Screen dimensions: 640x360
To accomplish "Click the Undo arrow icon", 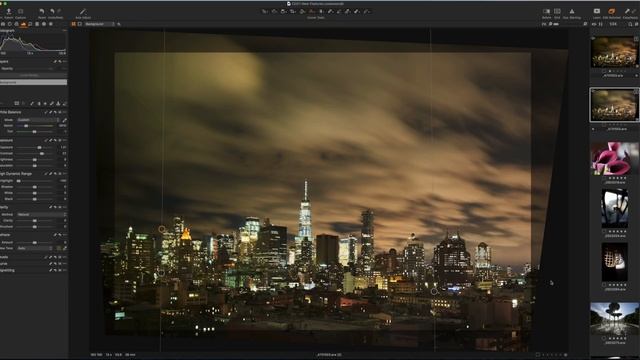I will tap(52, 11).
